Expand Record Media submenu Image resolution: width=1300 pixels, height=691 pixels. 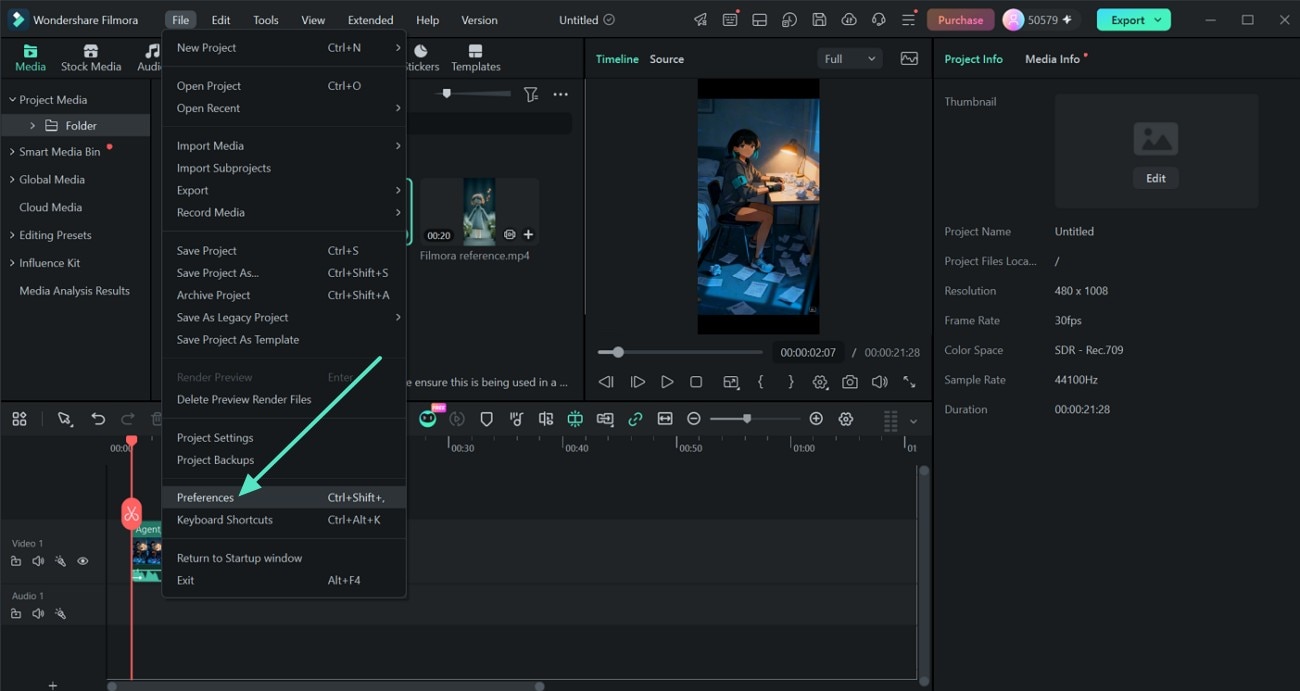click(398, 213)
